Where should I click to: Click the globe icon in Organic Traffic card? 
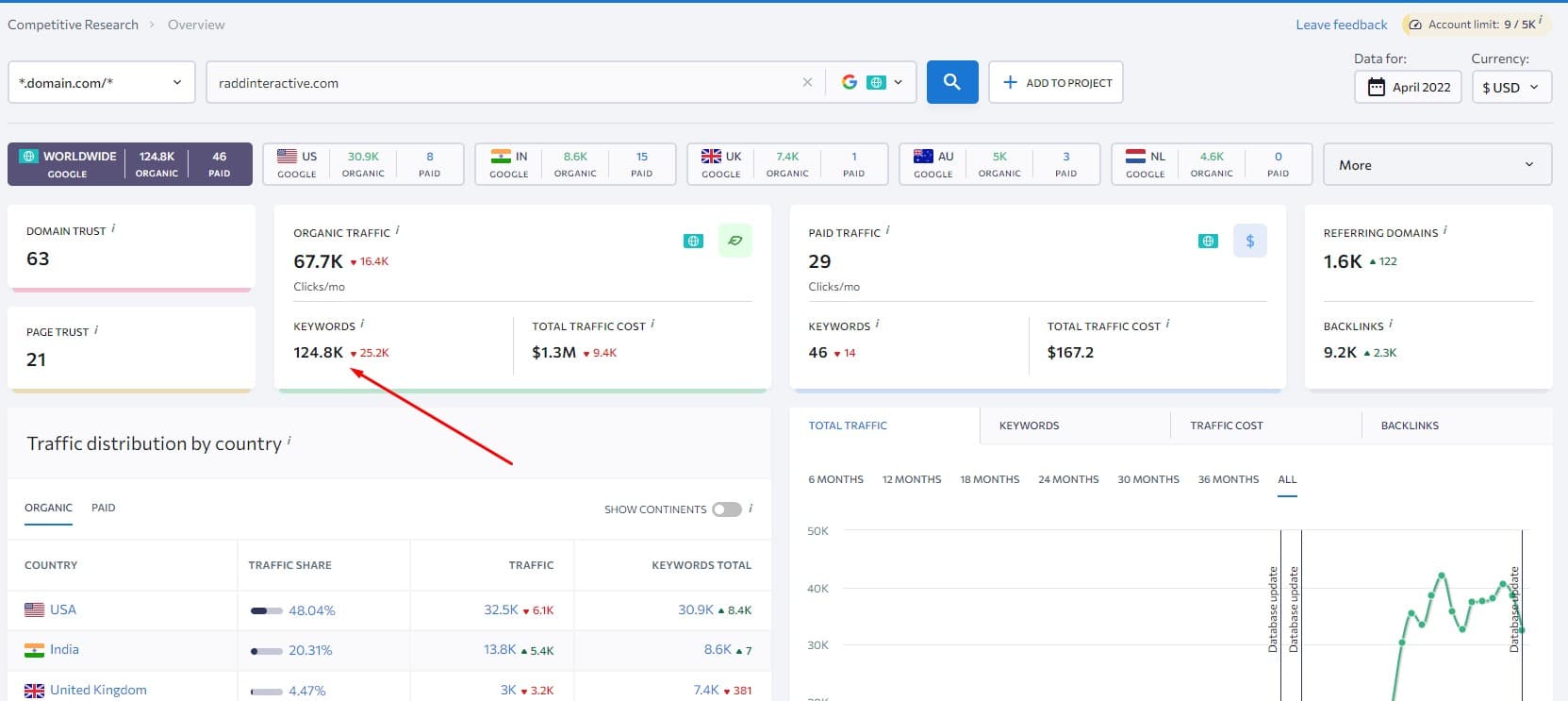[693, 242]
